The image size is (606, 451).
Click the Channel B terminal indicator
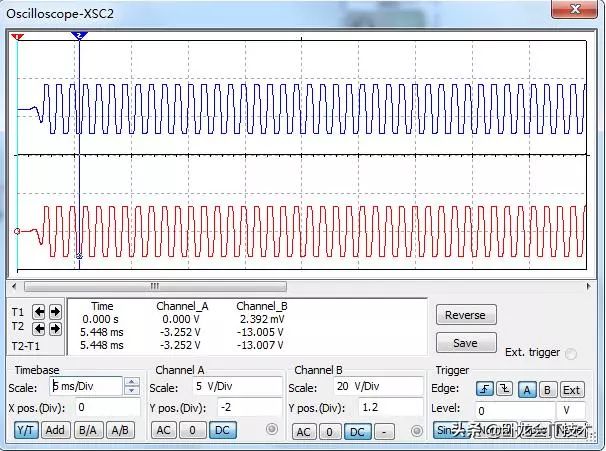417,431
